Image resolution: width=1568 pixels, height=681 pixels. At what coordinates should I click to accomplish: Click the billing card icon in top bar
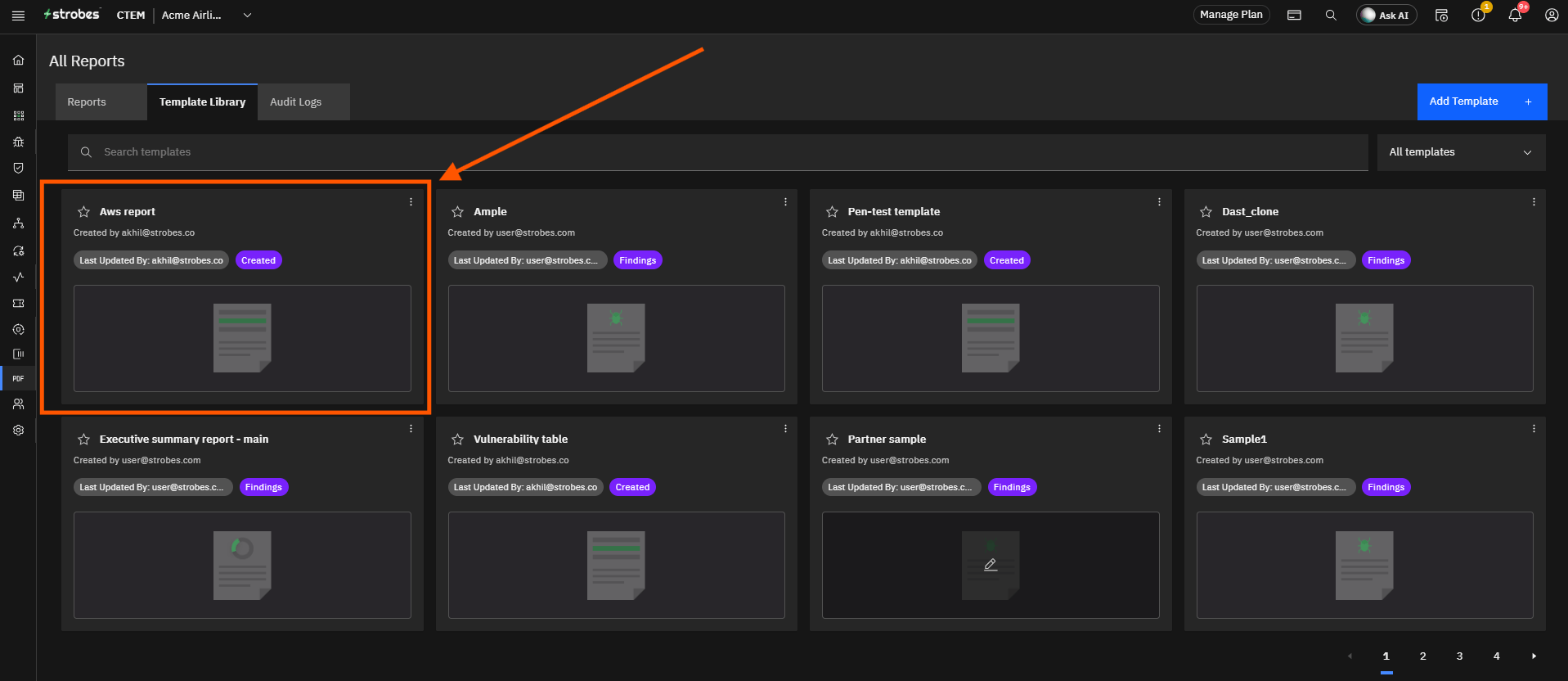pos(1294,15)
